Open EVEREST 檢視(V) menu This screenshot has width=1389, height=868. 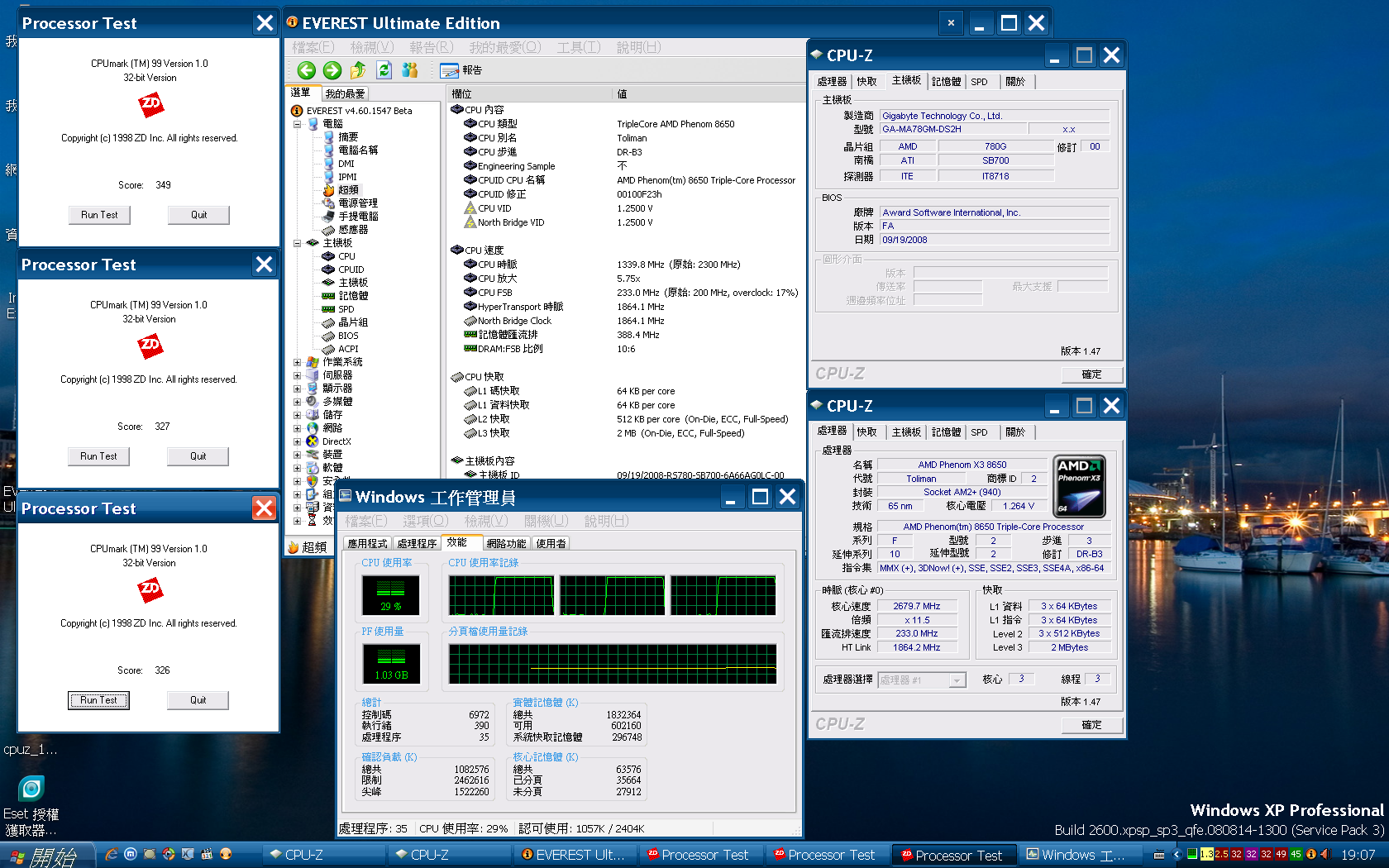[372, 47]
